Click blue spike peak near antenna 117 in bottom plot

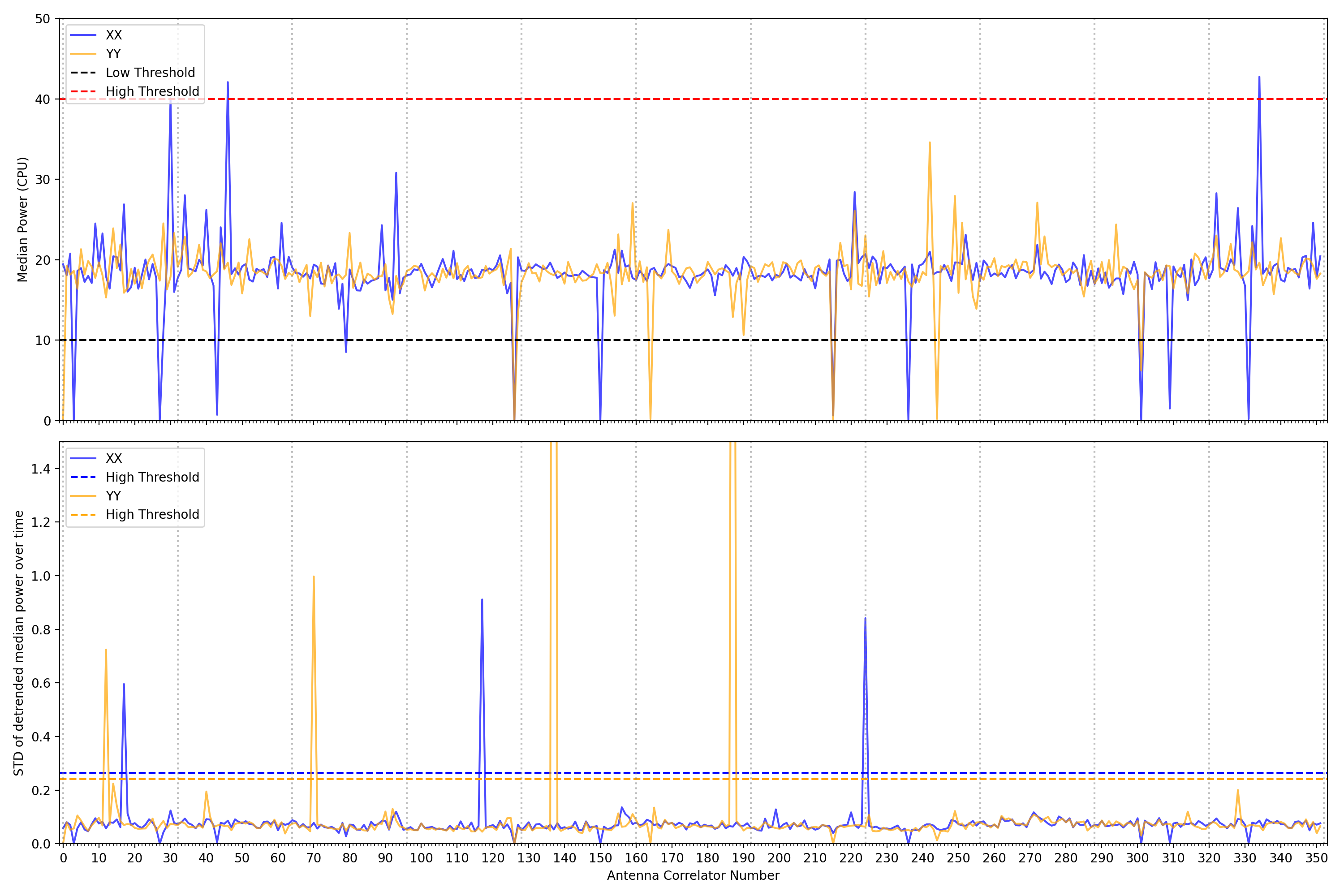[x=482, y=600]
